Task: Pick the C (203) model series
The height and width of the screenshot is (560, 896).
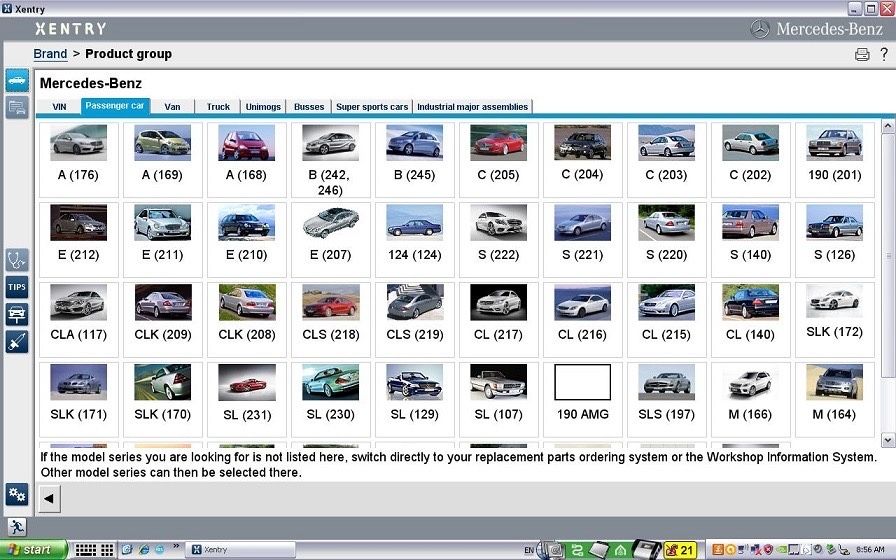Action: click(x=666, y=159)
